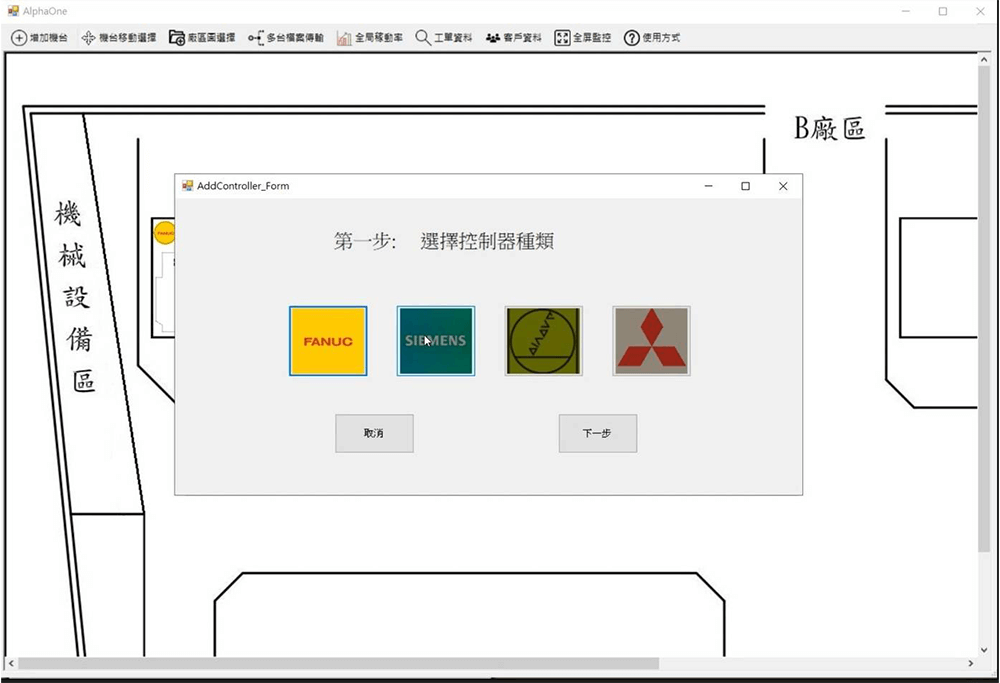Choose the FANUC controller tile
This screenshot has width=1000, height=683.
(x=328, y=341)
